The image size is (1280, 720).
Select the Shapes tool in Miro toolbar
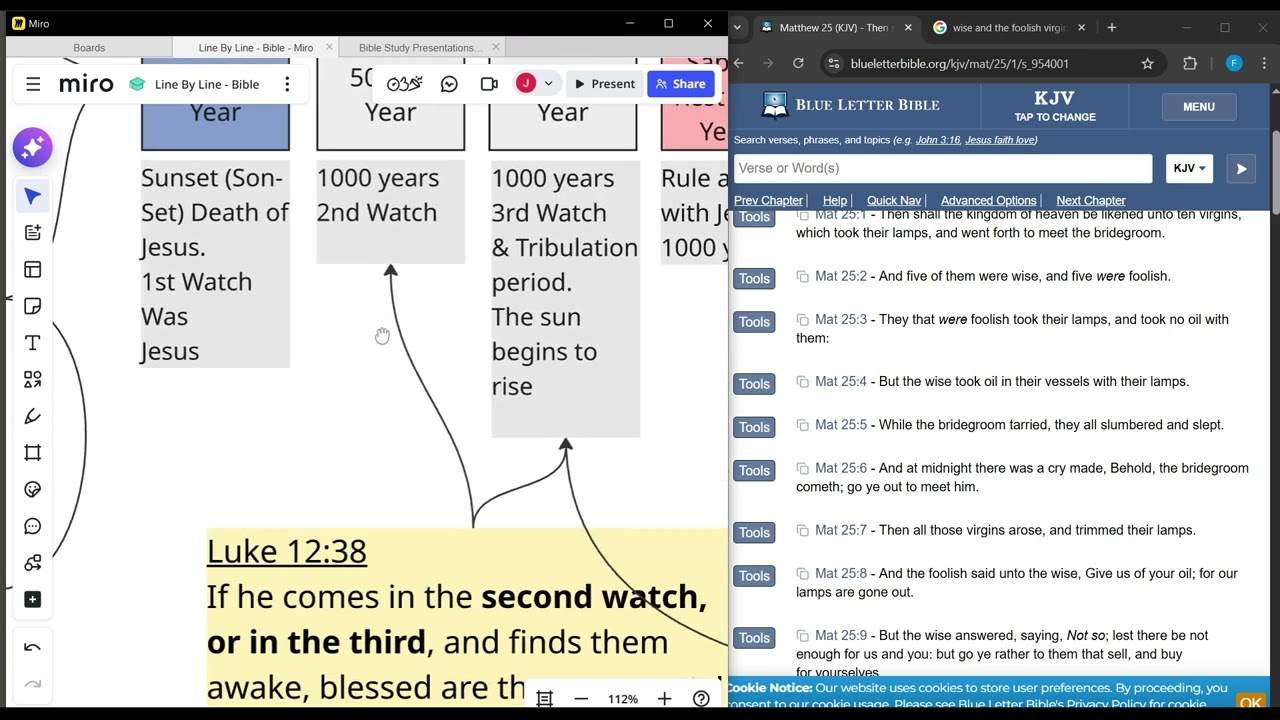(x=32, y=379)
